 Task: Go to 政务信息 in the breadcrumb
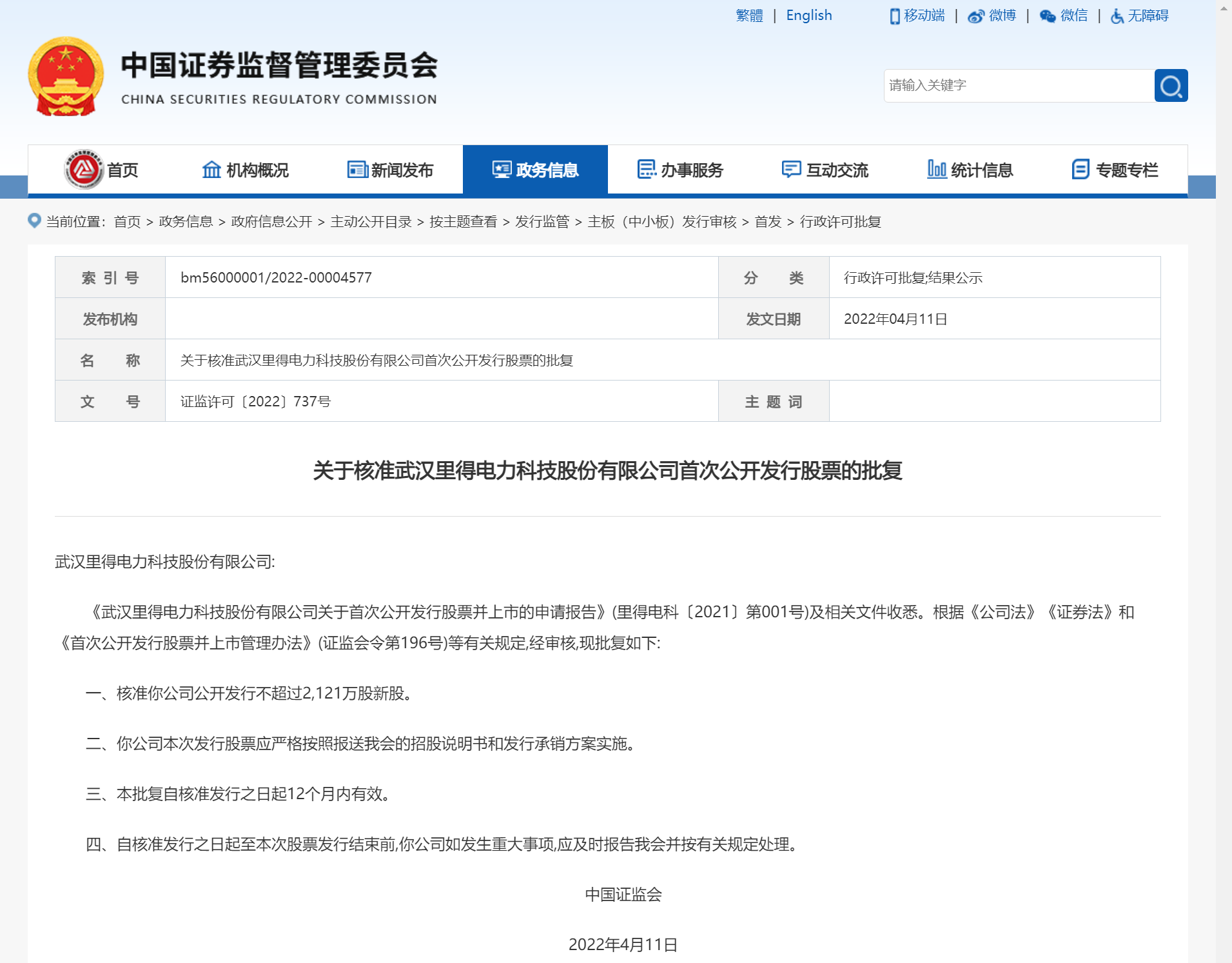point(186,222)
